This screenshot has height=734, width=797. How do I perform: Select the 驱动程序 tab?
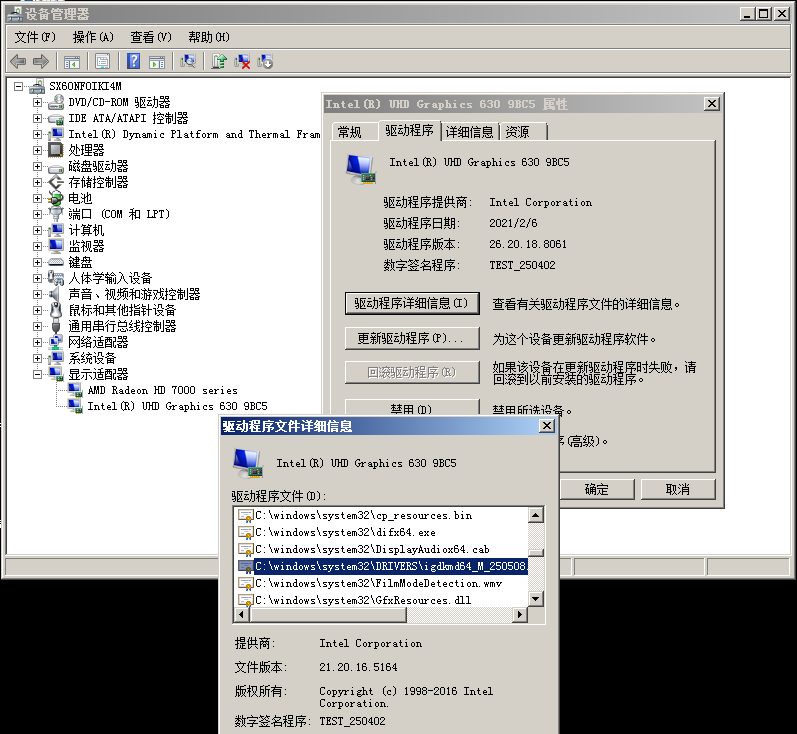(409, 131)
